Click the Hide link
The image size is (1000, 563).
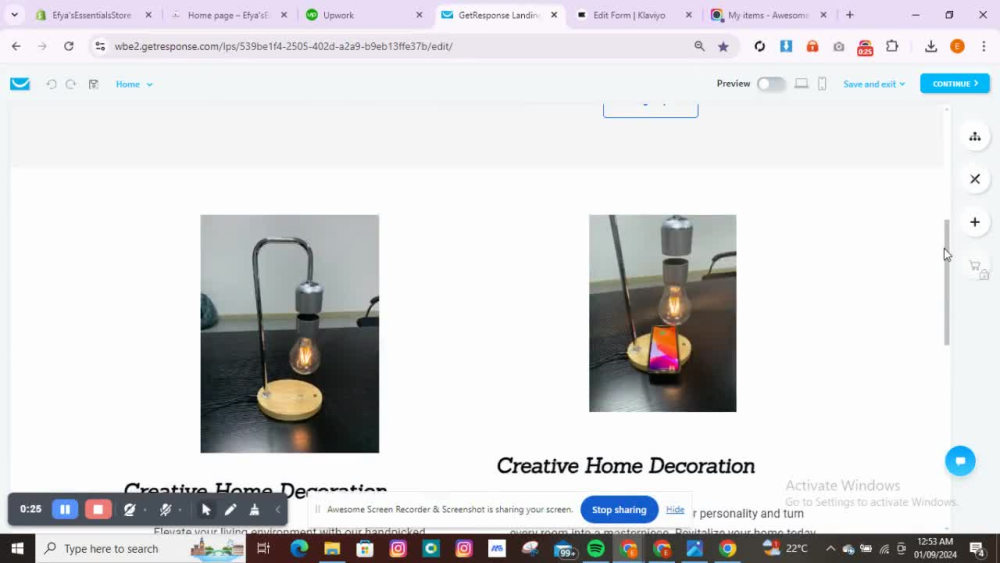pyautogui.click(x=675, y=509)
